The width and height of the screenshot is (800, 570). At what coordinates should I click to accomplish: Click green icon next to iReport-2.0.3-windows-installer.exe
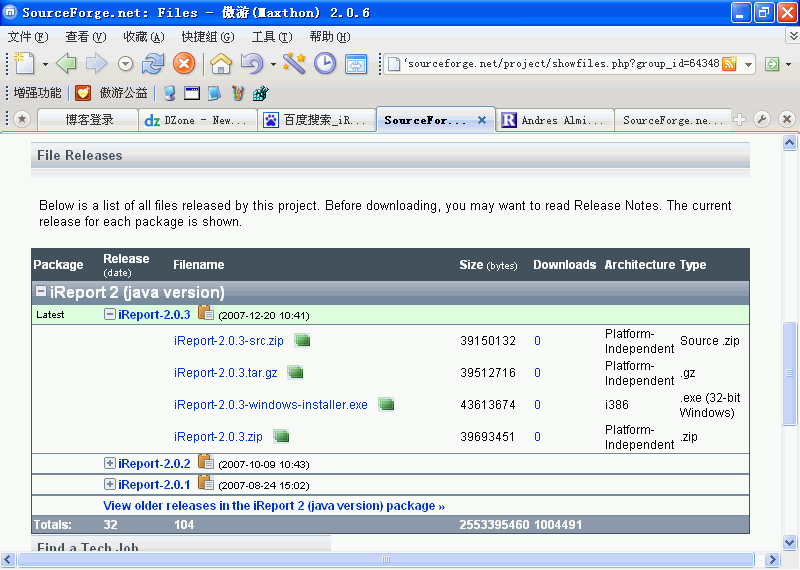pos(386,405)
